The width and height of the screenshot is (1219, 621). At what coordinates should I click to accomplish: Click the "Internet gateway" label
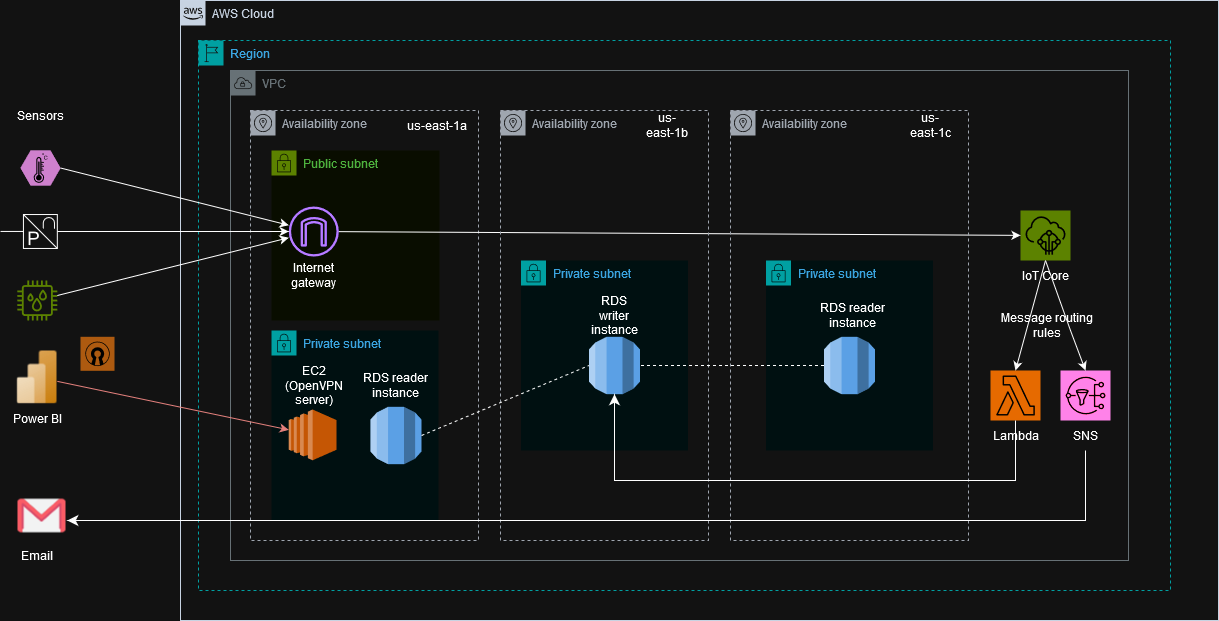tap(314, 275)
